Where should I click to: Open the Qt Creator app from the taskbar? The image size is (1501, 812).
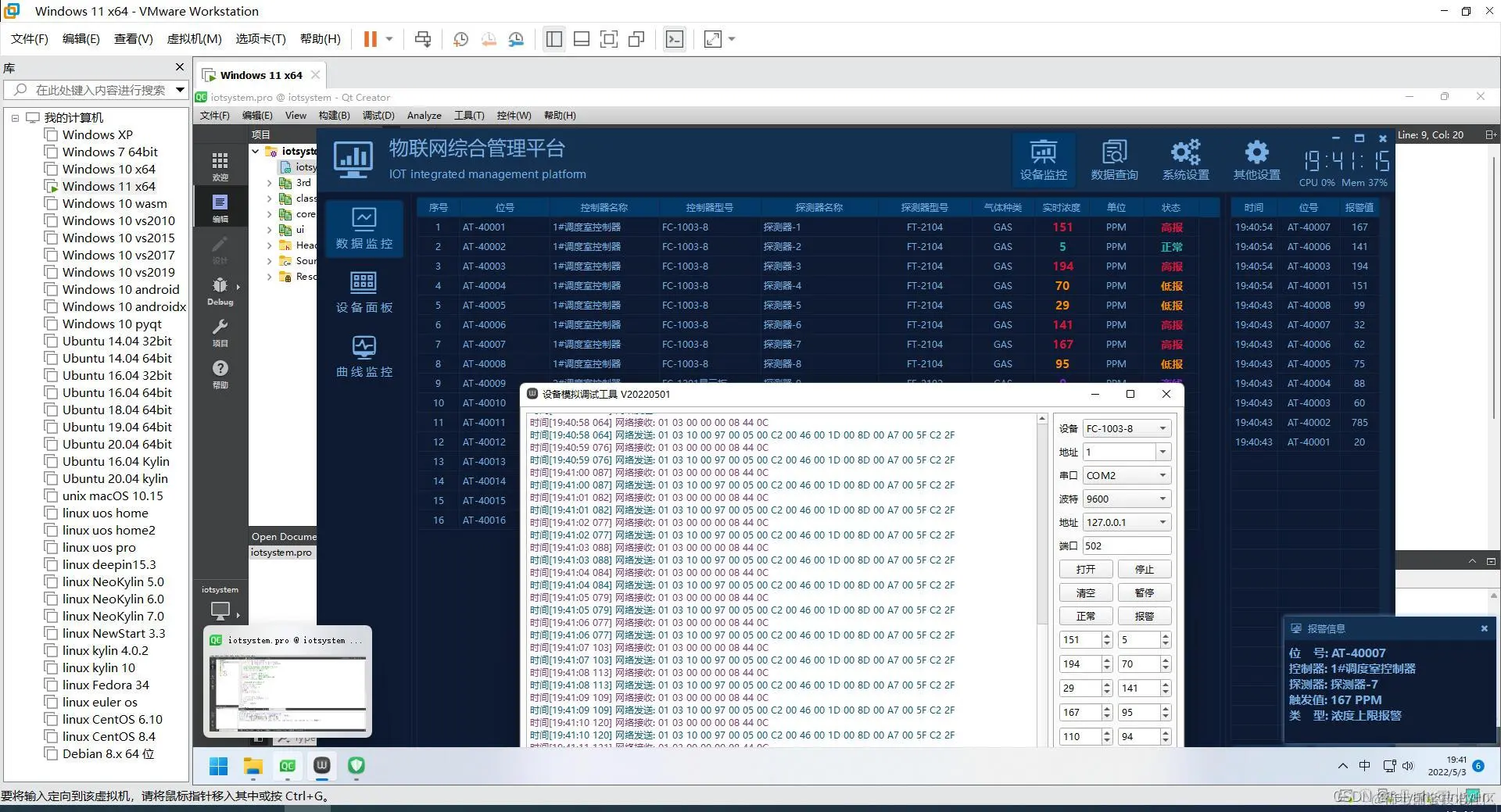pyautogui.click(x=287, y=766)
